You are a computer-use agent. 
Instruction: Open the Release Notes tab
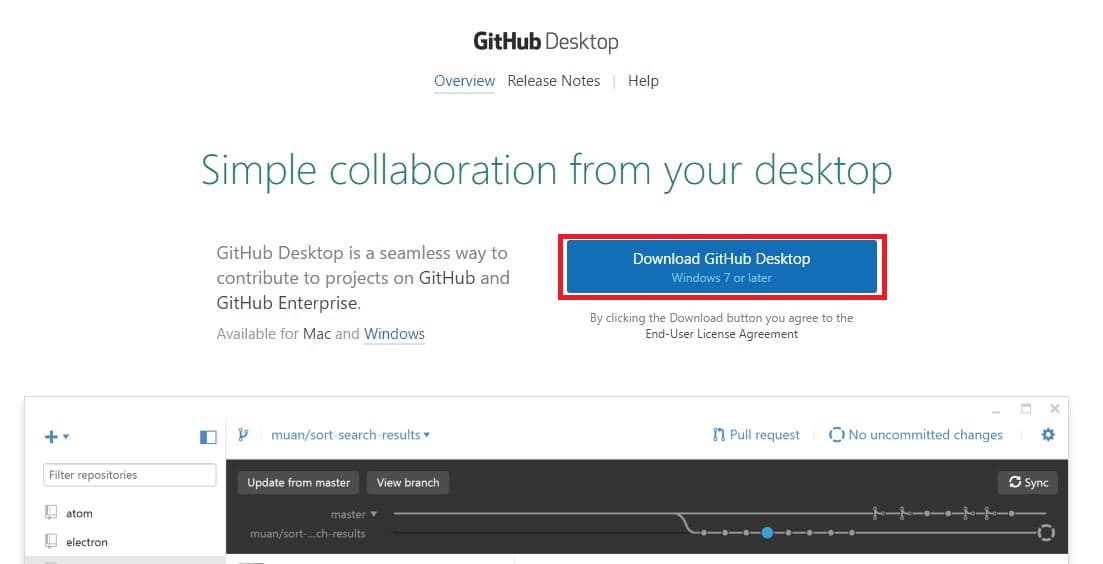coord(554,81)
